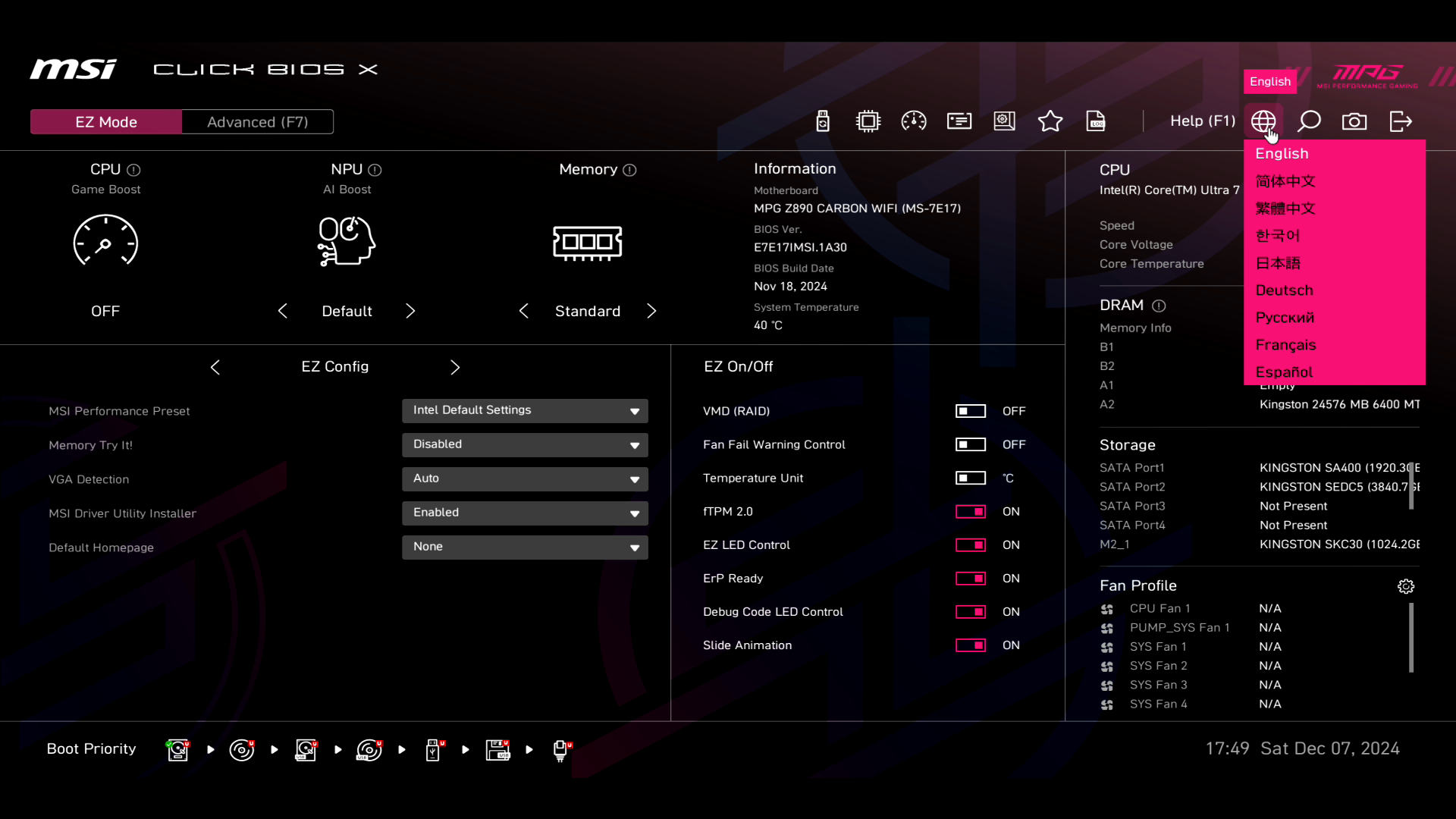Image resolution: width=1456 pixels, height=819 pixels.
Task: Click the Game Boost dial
Action: click(x=105, y=241)
